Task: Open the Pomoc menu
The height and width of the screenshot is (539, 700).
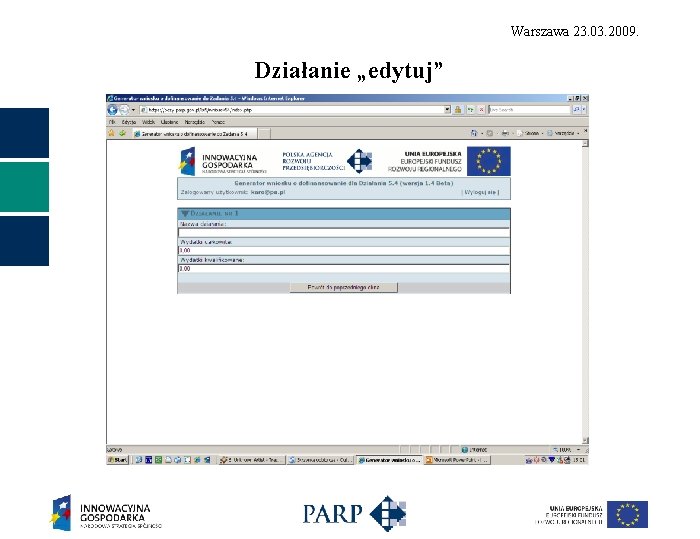Action: click(x=218, y=122)
